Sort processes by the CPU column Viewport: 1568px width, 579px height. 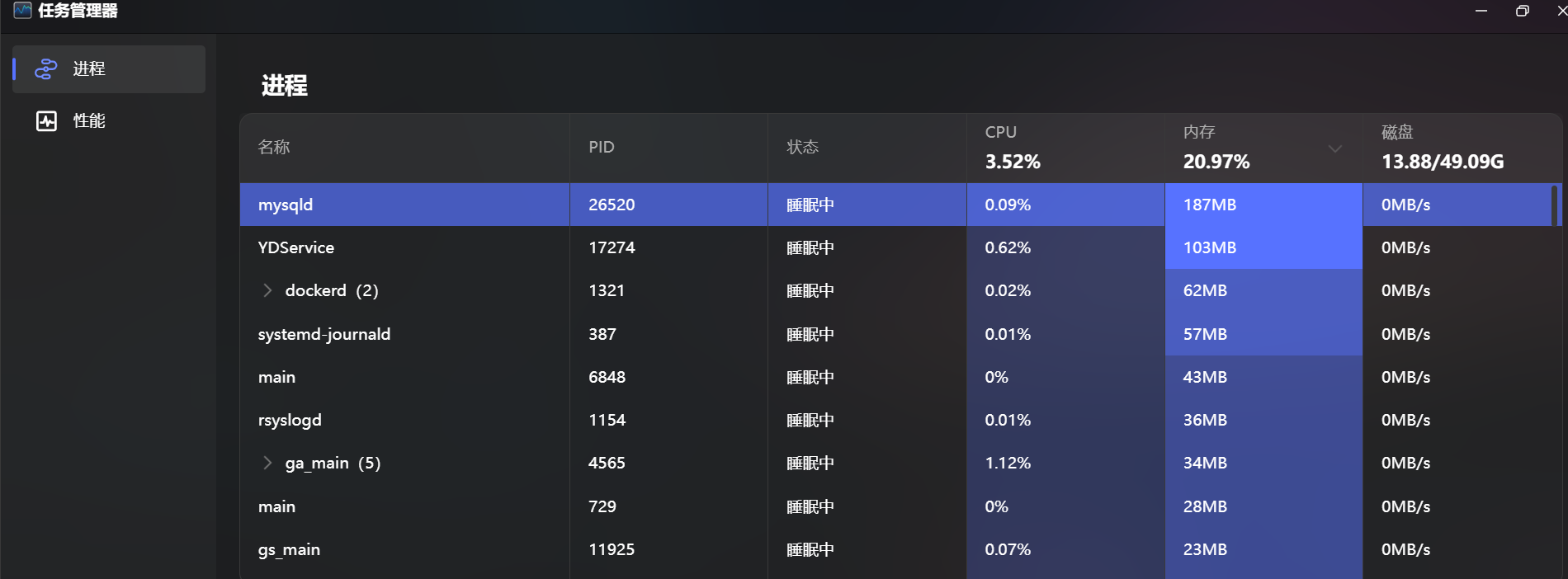click(1065, 148)
